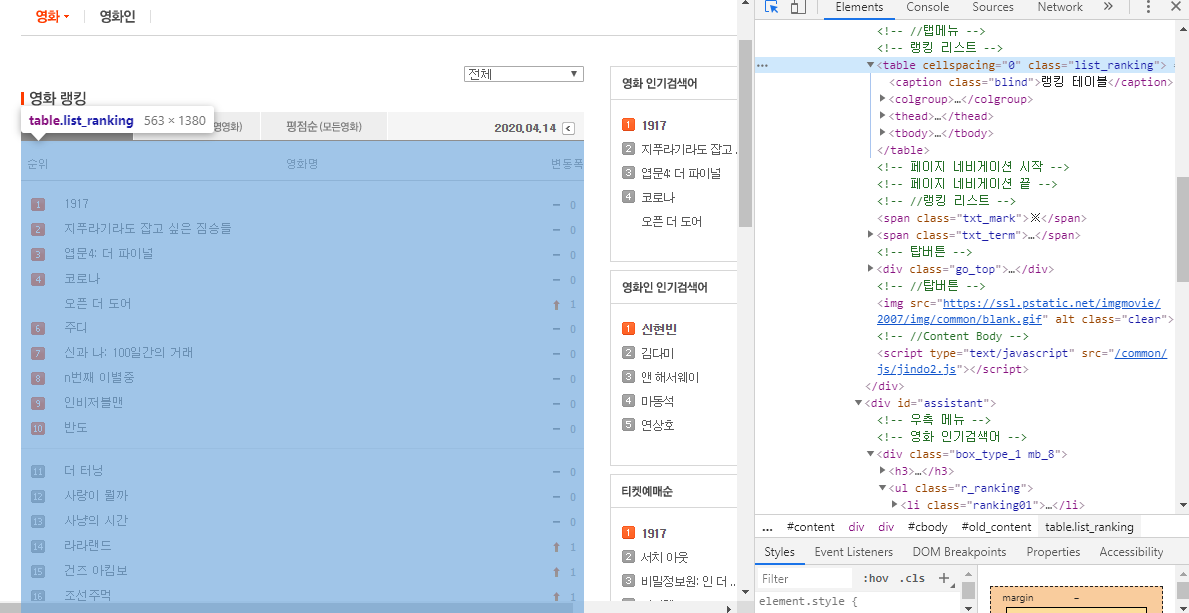Select #content breadcrumb item
The width and height of the screenshot is (1189, 613).
click(x=811, y=527)
